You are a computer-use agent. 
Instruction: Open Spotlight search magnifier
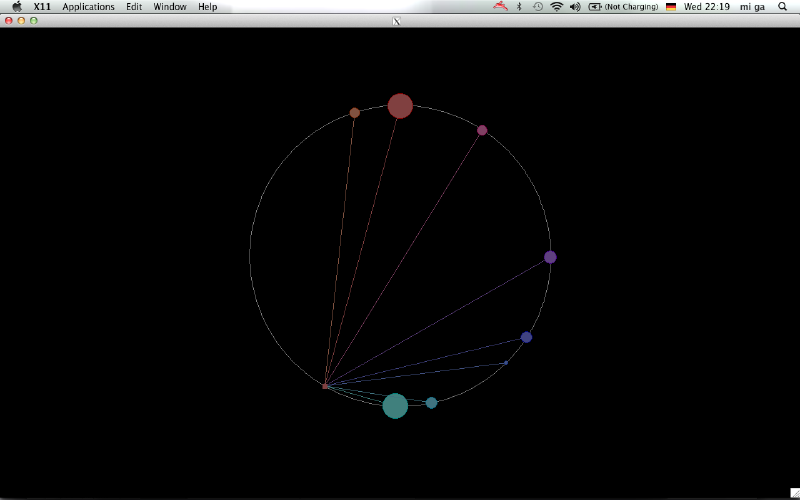pyautogui.click(x=782, y=7)
